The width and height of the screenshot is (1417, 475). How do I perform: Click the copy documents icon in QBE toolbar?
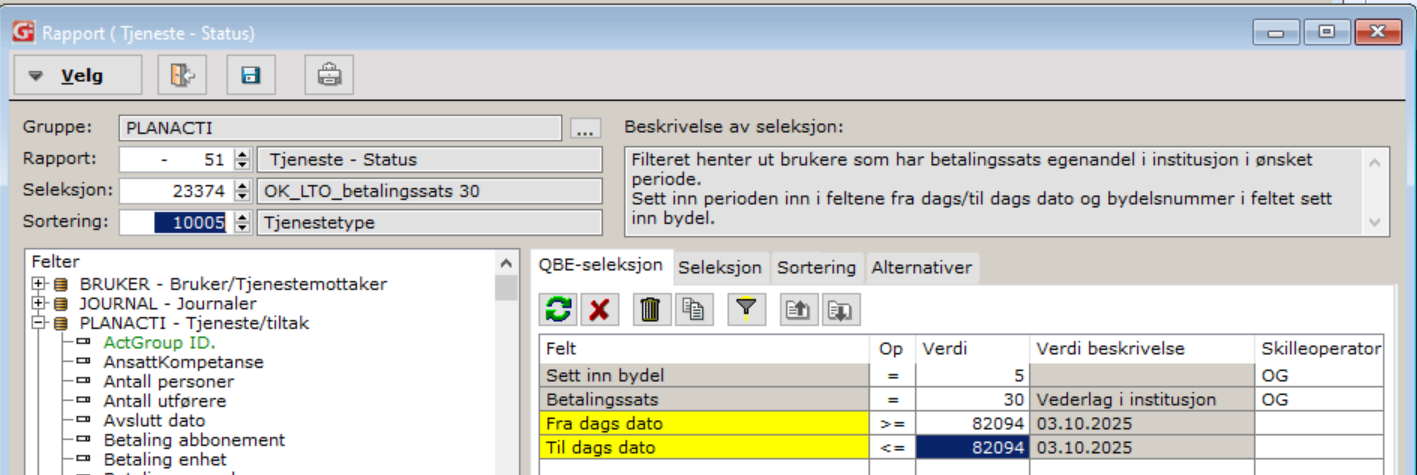(692, 310)
